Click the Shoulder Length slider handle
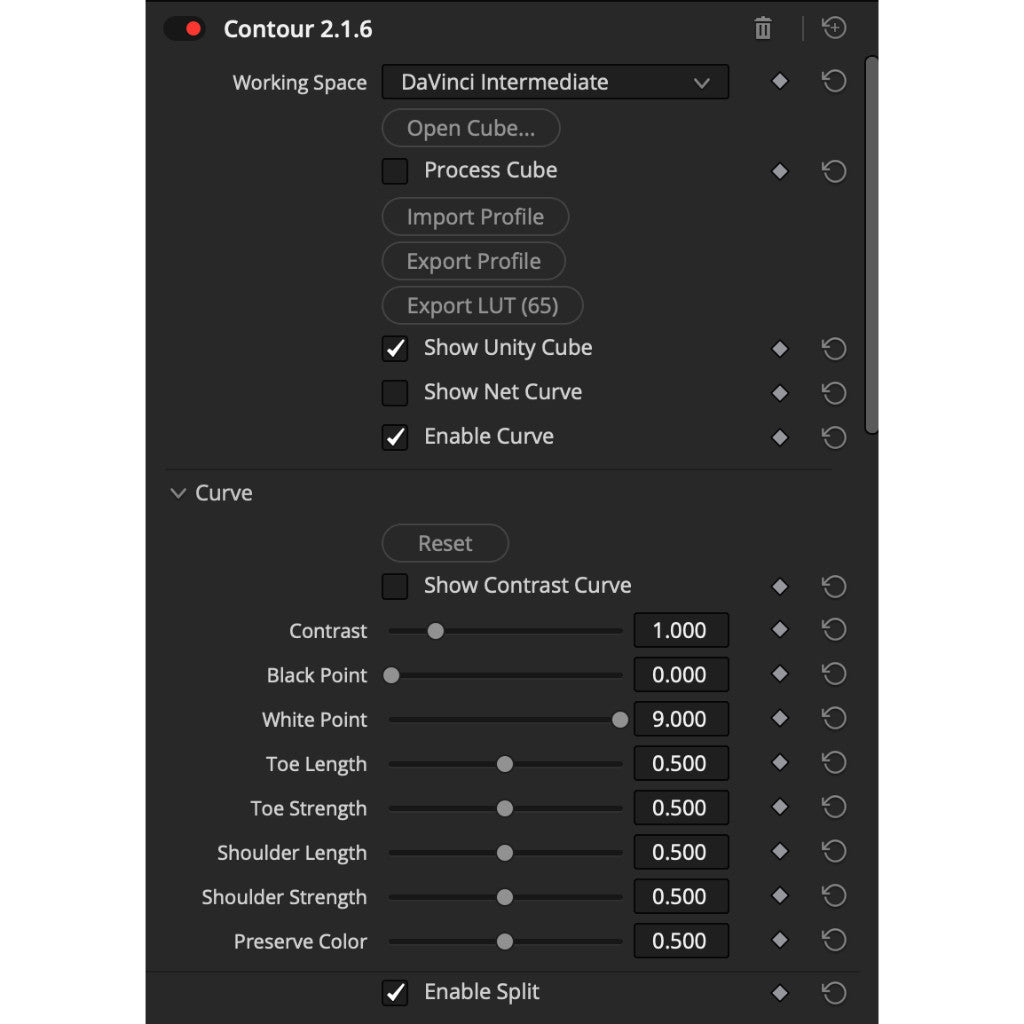Screen dimensions: 1024x1024 coord(505,853)
